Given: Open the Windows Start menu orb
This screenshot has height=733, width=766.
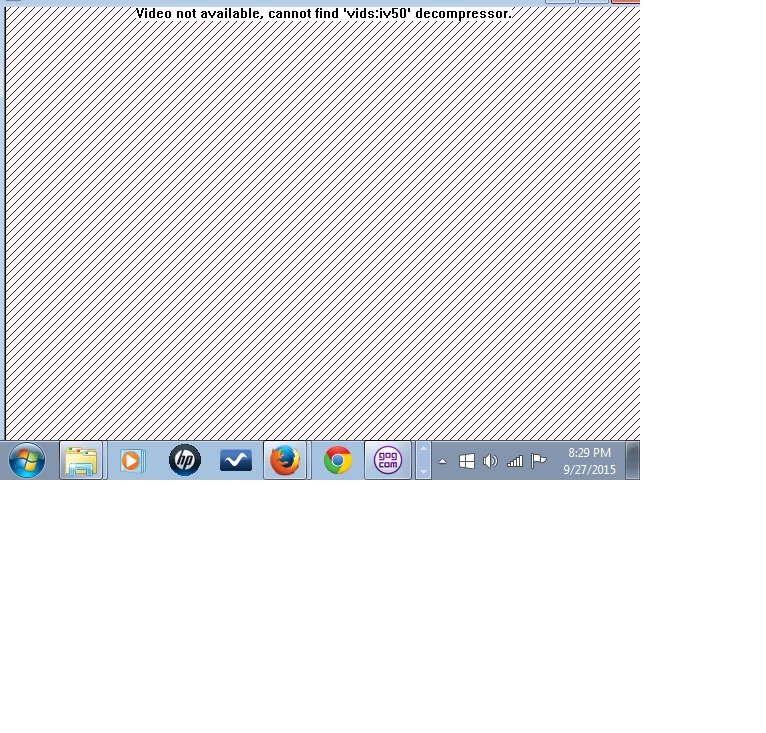Looking at the screenshot, I should click(x=27, y=460).
